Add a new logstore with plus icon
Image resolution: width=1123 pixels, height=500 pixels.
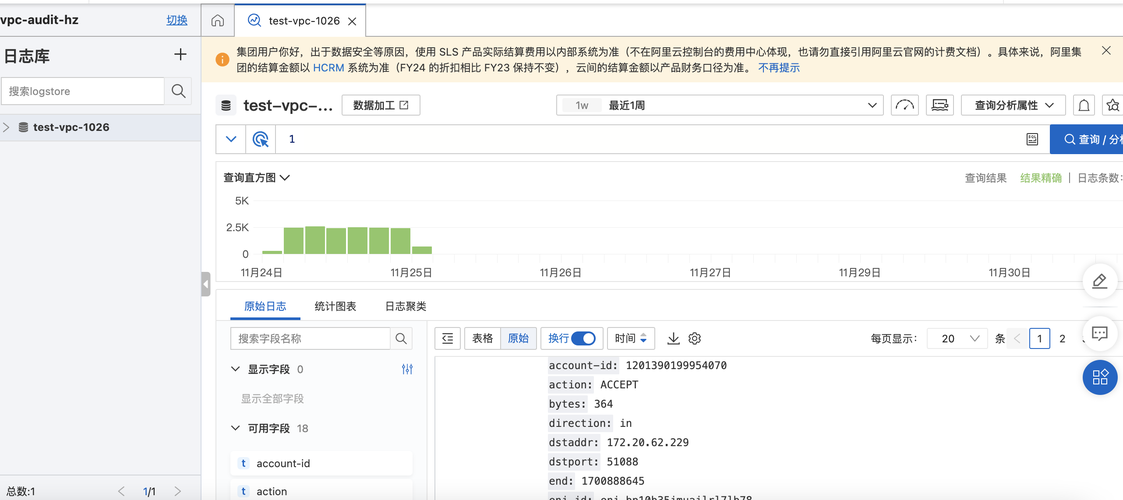pyautogui.click(x=180, y=54)
